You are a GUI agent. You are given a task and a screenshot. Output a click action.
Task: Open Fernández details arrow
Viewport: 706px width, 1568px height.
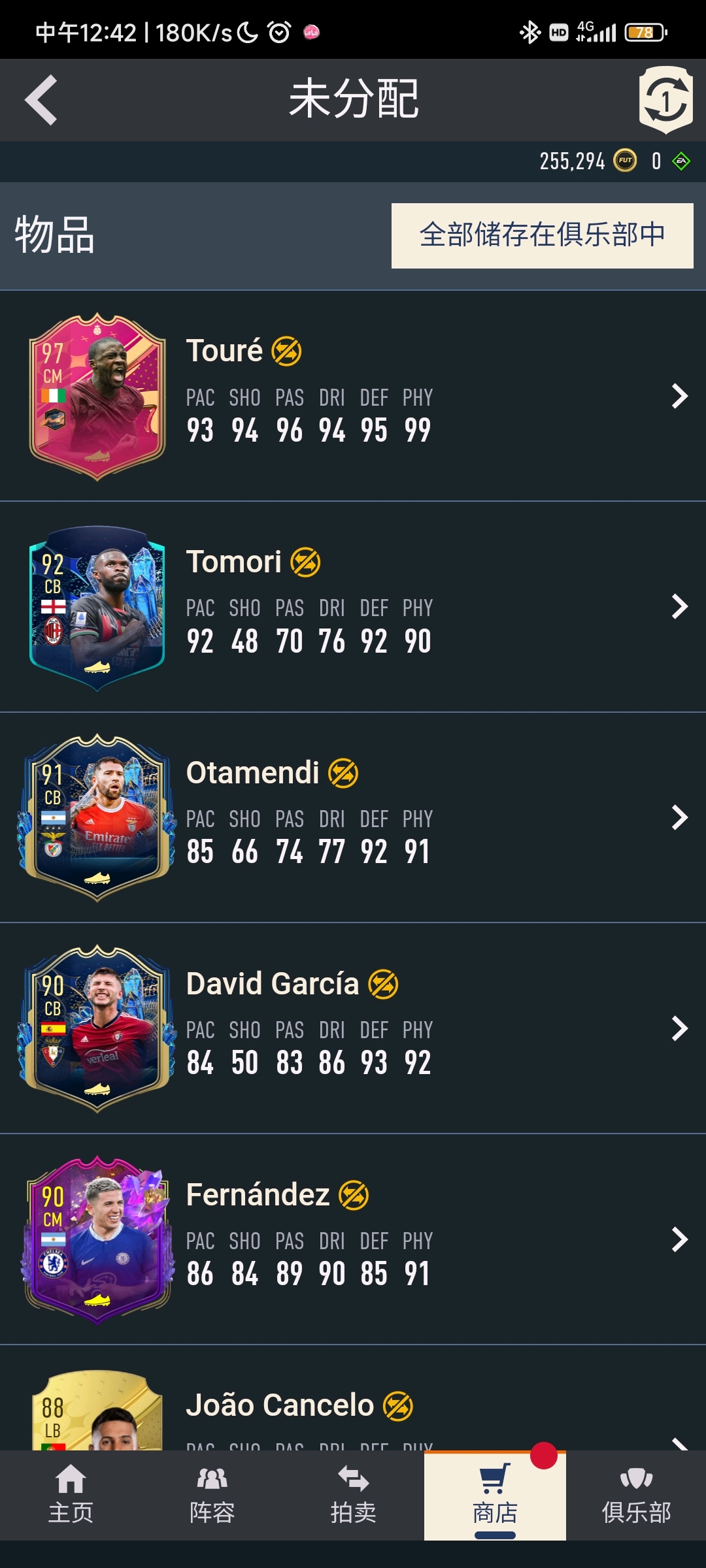[x=680, y=1239]
